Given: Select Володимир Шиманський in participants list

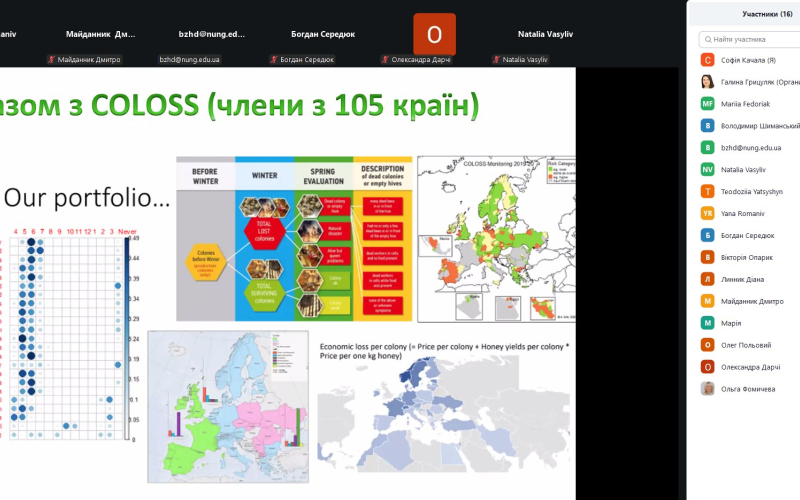Looking at the screenshot, I should [x=760, y=126].
